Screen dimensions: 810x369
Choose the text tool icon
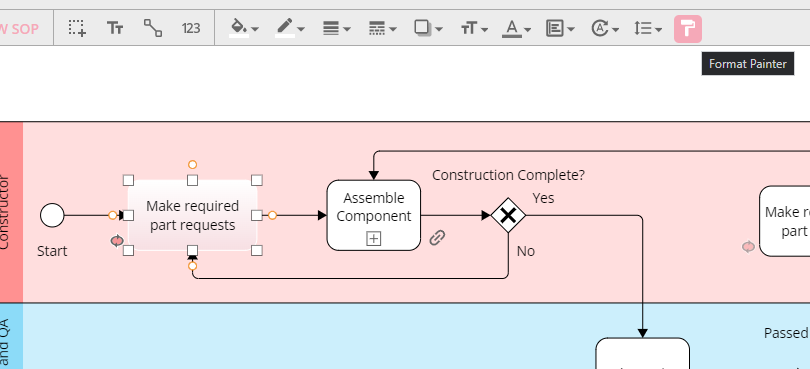[115, 28]
